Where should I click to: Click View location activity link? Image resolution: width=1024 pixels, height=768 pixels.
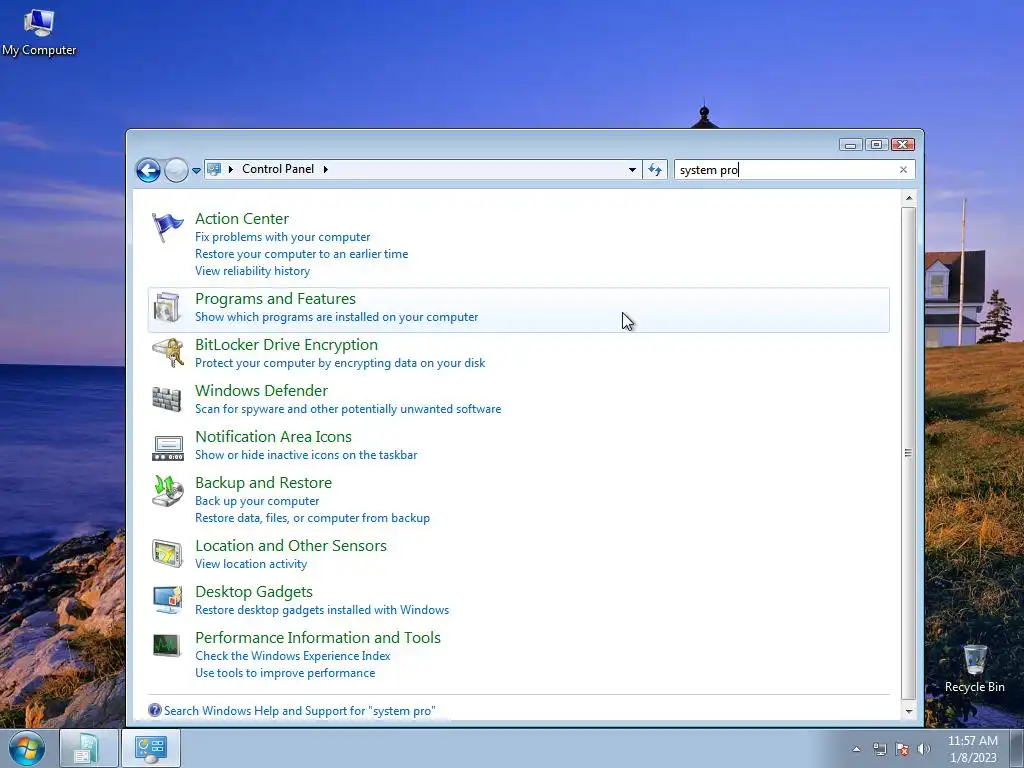click(x=251, y=564)
